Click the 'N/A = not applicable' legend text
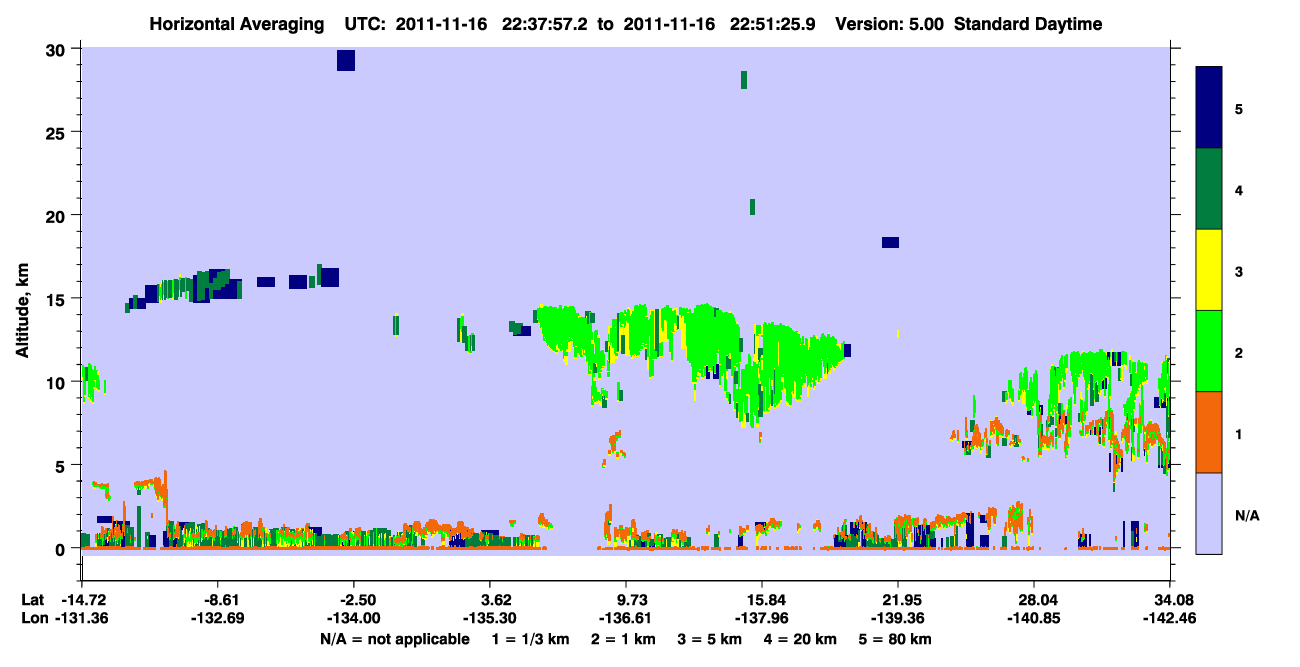This screenshot has width=1300, height=667. [394, 639]
